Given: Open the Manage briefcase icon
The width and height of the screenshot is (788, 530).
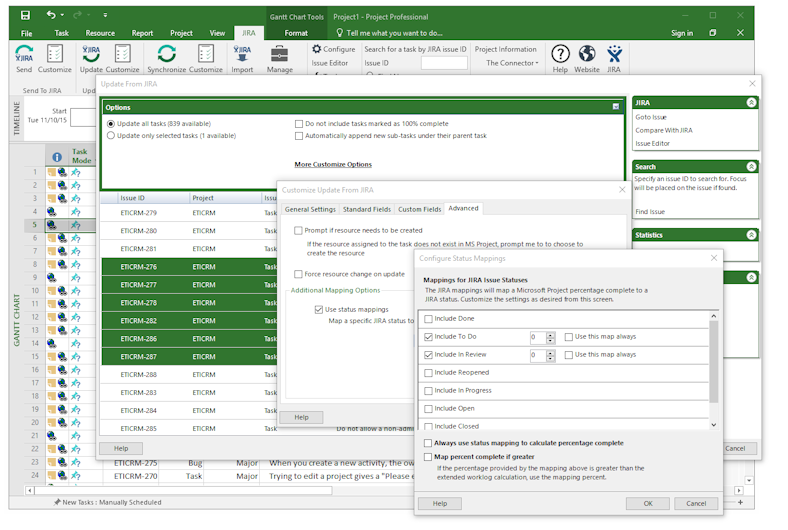Looking at the screenshot, I should pos(279,53).
